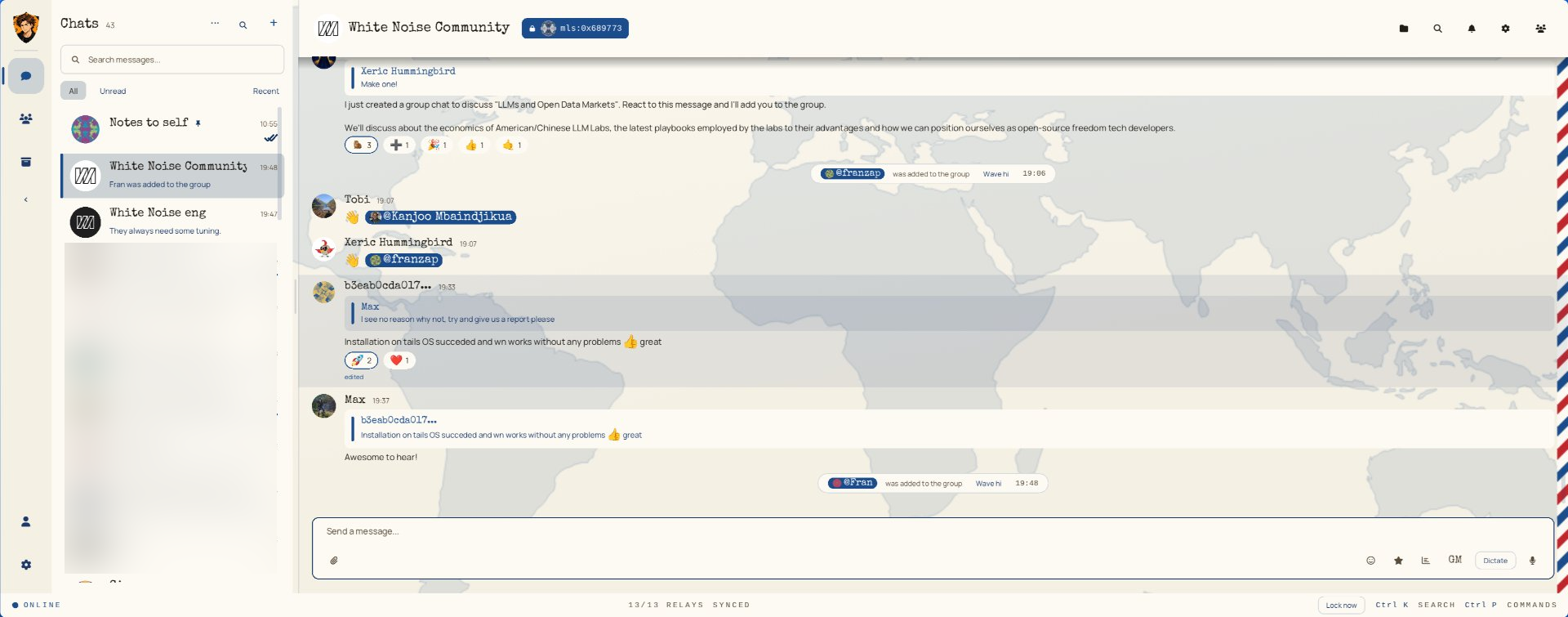Insert GM greeting with the GM button
The image size is (1568, 617).
(x=1455, y=560)
